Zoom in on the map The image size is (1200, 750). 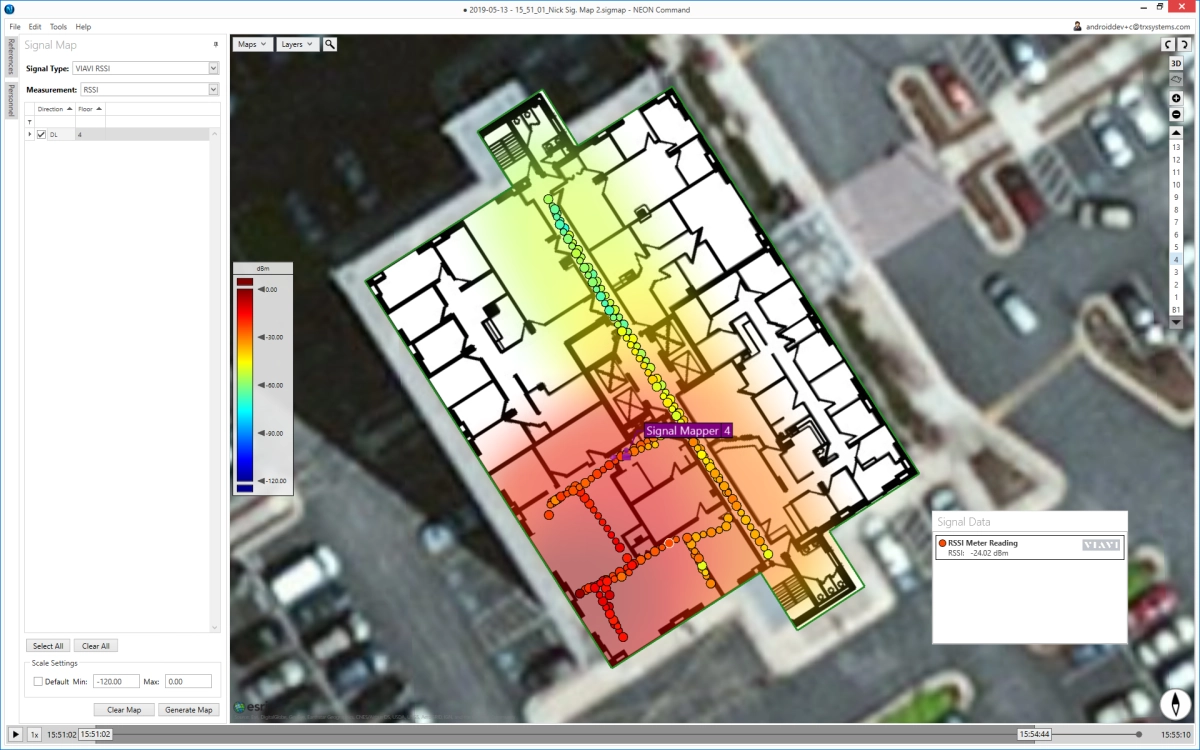tap(1176, 98)
